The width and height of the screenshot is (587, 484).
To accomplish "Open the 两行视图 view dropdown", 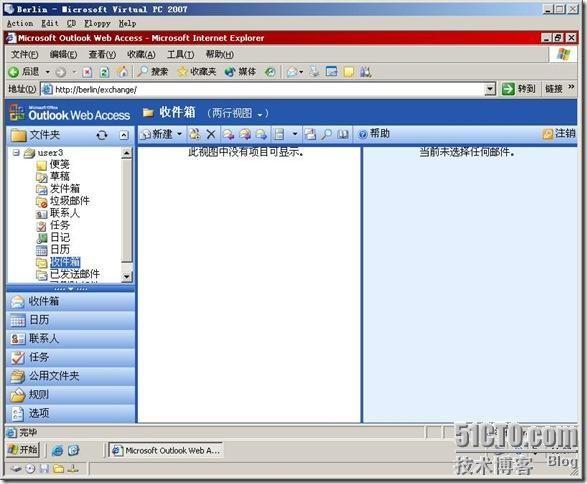I will [x=238, y=113].
